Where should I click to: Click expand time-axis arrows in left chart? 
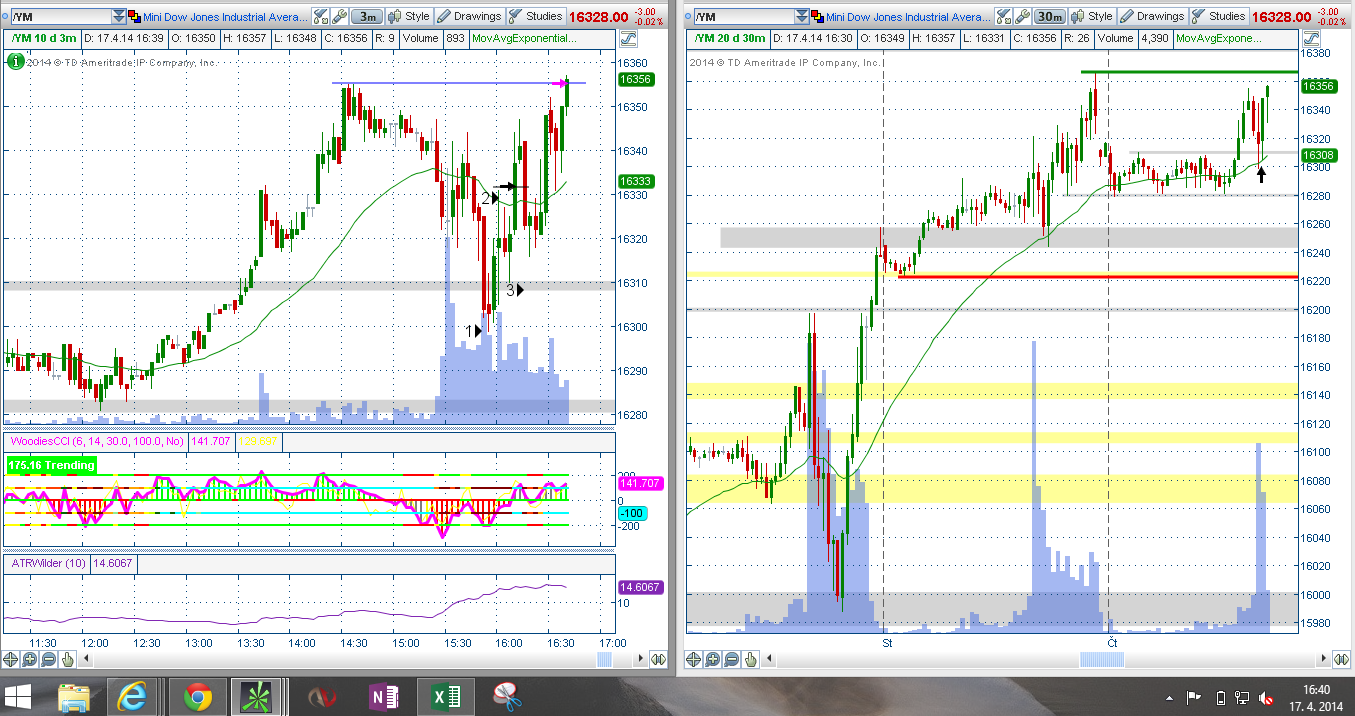(x=658, y=659)
